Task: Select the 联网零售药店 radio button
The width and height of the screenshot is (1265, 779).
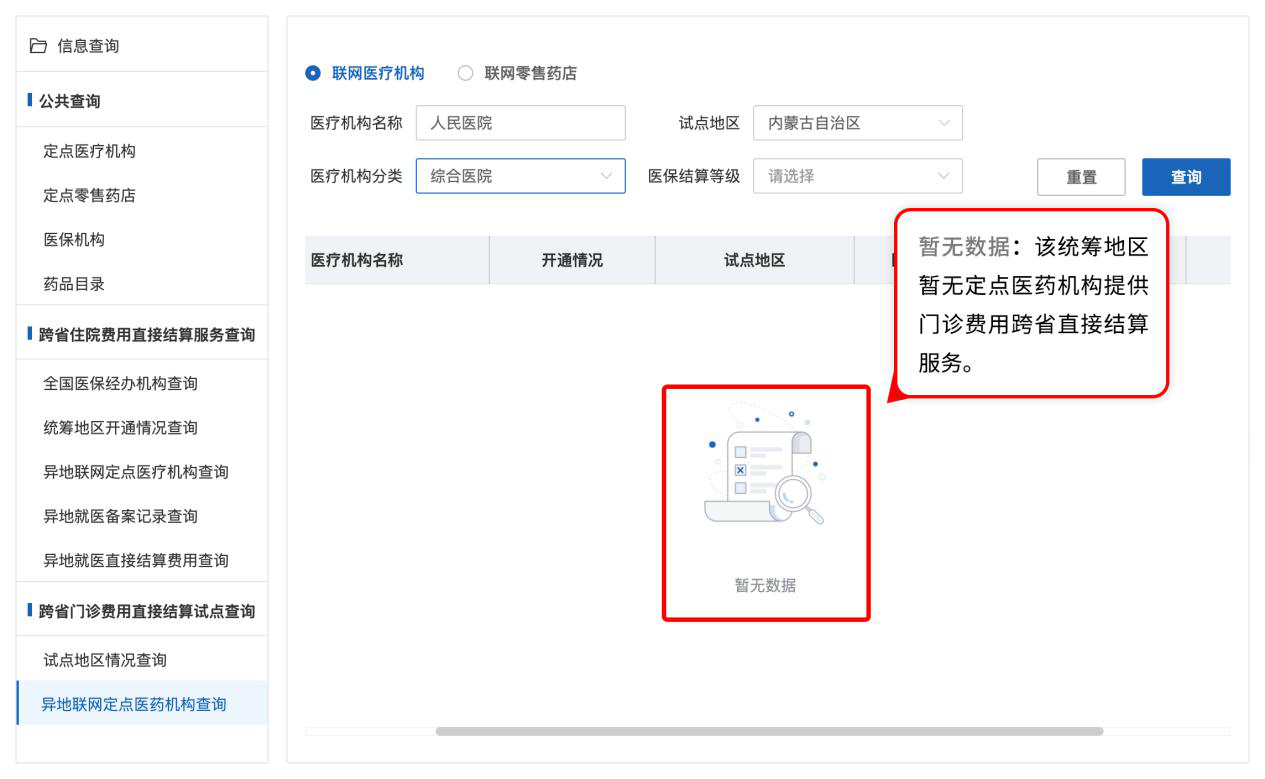Action: pos(465,73)
